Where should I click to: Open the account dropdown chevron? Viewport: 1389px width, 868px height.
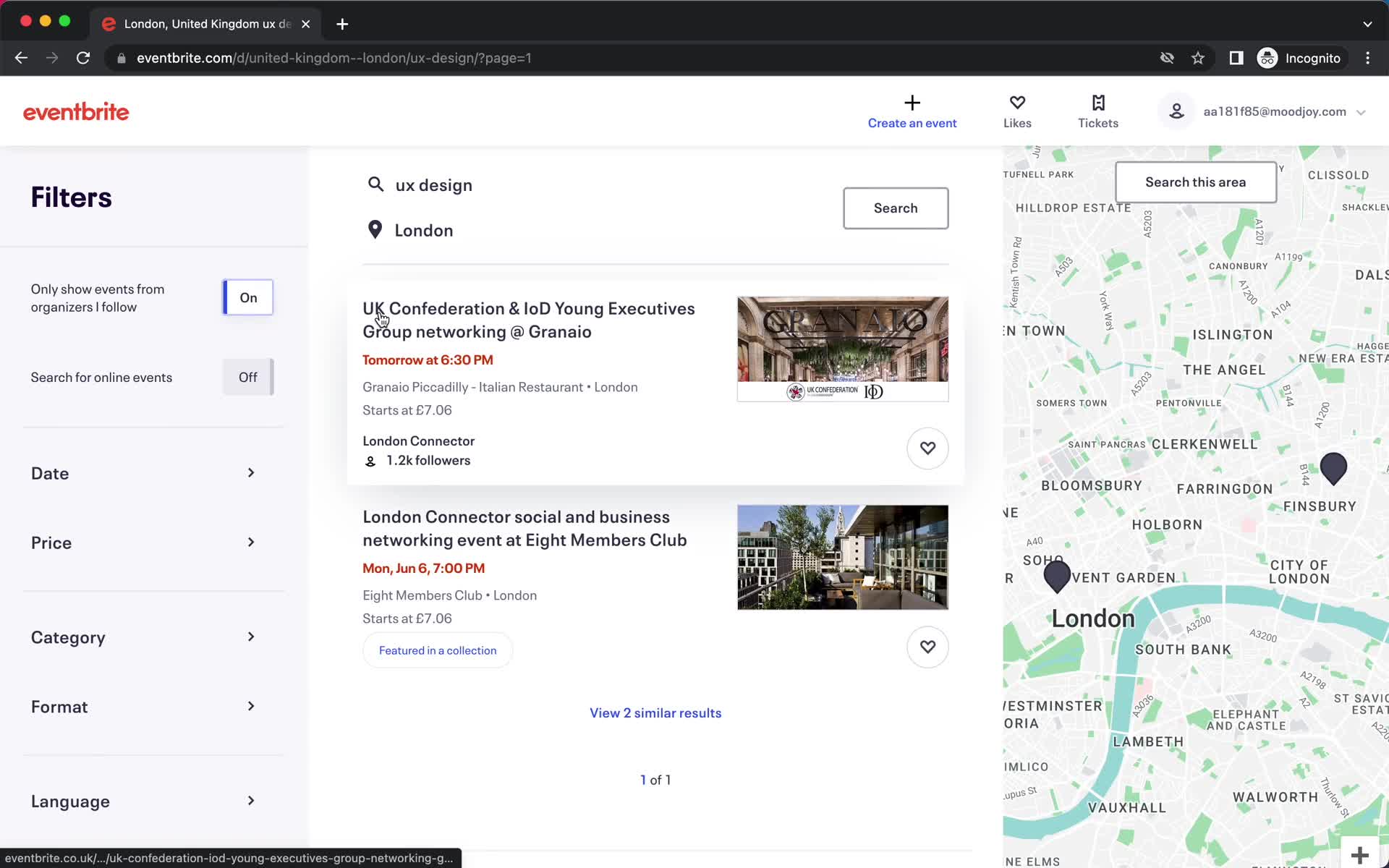click(x=1361, y=112)
